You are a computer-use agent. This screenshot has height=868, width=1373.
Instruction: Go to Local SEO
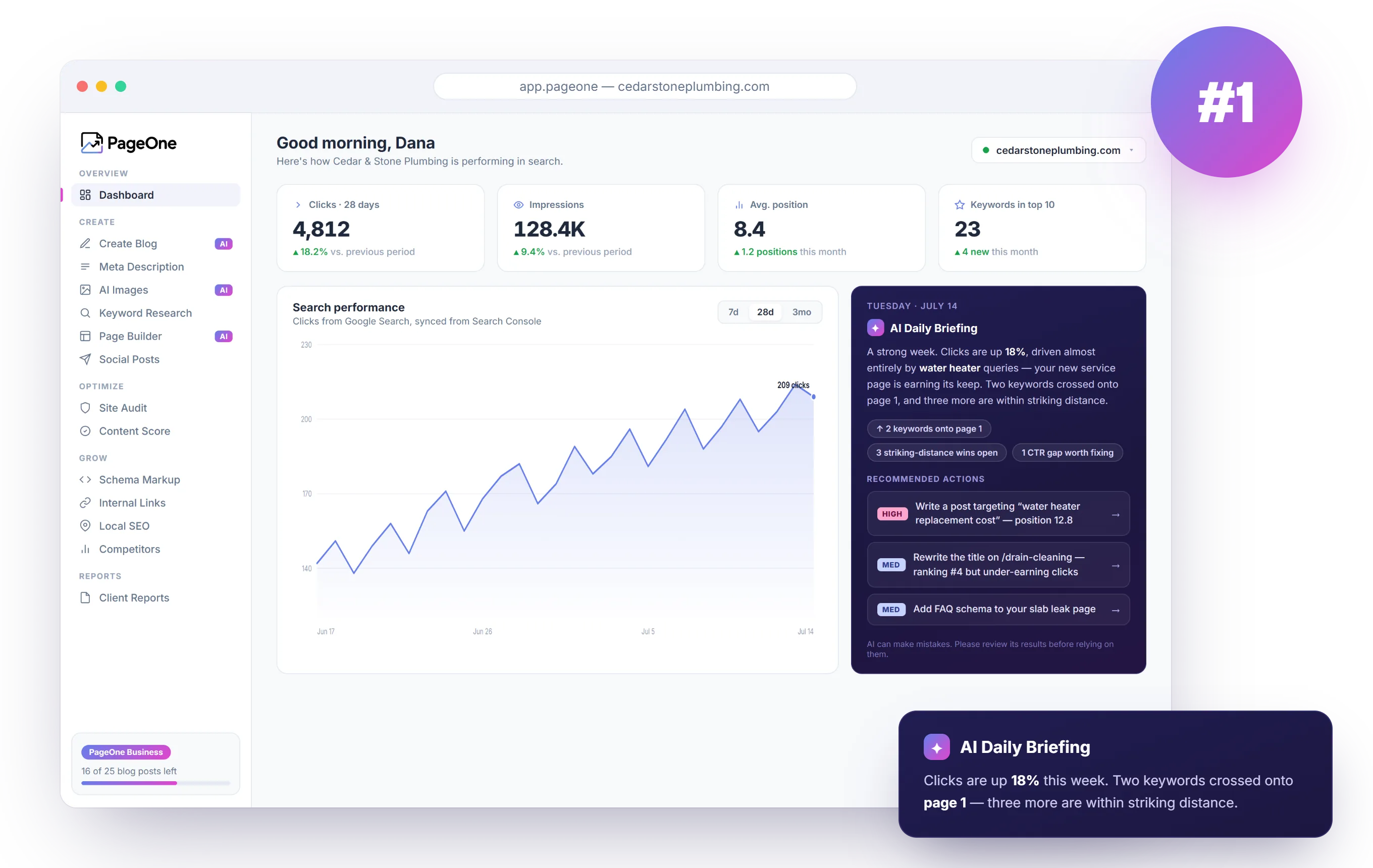pos(155,525)
